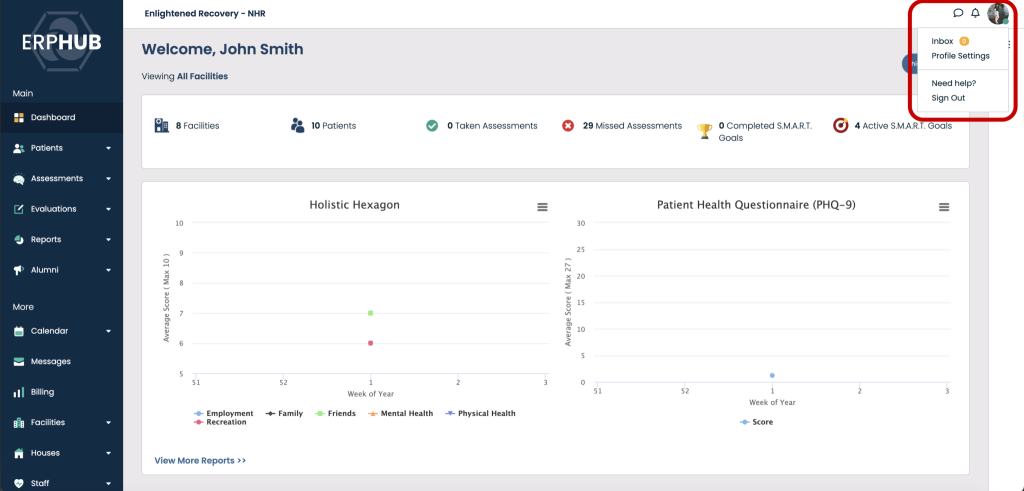Click the Completed S.M.A.R.T. Goals trophy icon

[x=705, y=131]
